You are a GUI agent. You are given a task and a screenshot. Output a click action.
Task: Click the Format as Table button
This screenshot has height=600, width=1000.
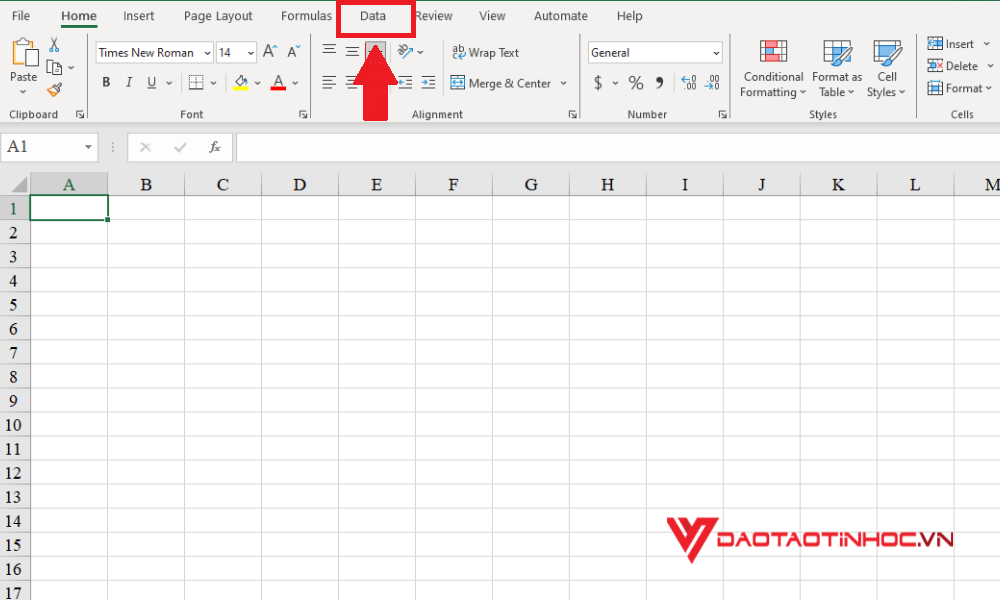(x=836, y=68)
